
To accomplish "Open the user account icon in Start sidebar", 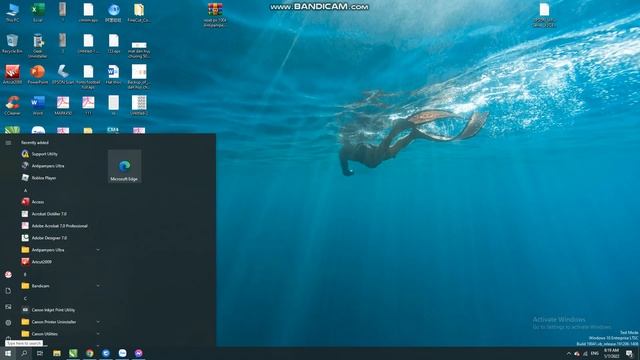I will click(8, 275).
